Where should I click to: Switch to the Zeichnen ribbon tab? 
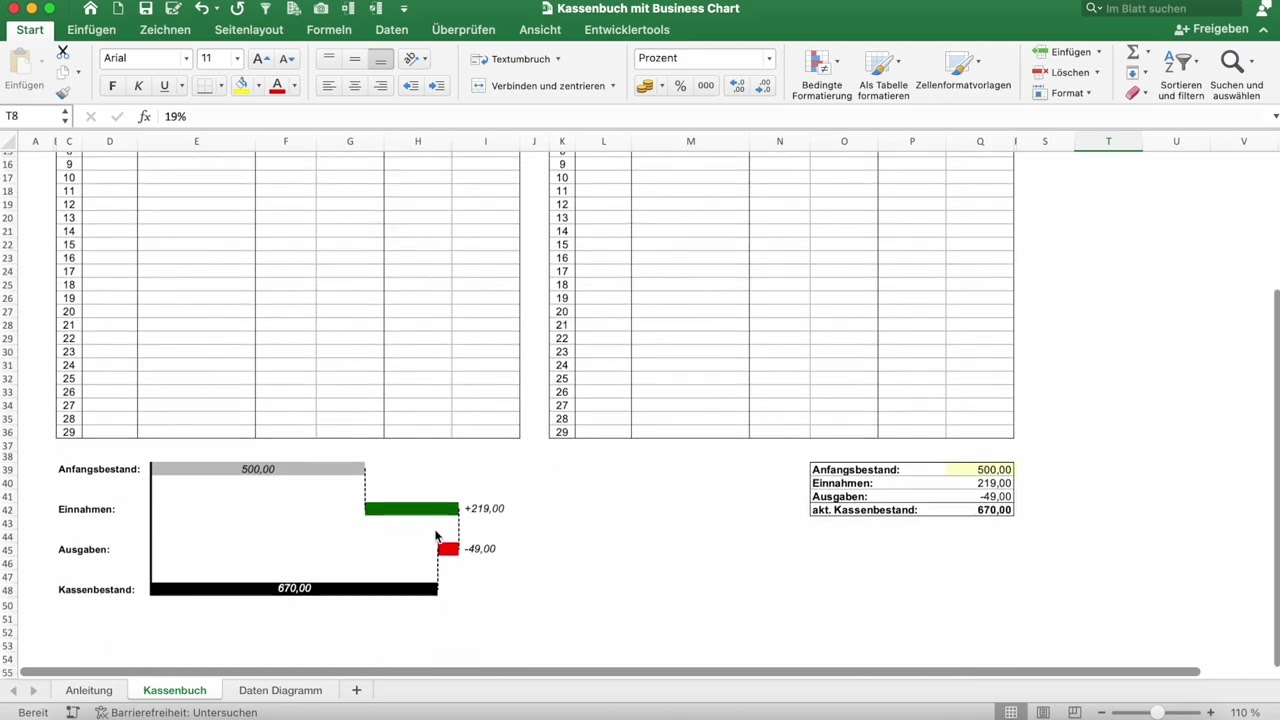(x=165, y=30)
